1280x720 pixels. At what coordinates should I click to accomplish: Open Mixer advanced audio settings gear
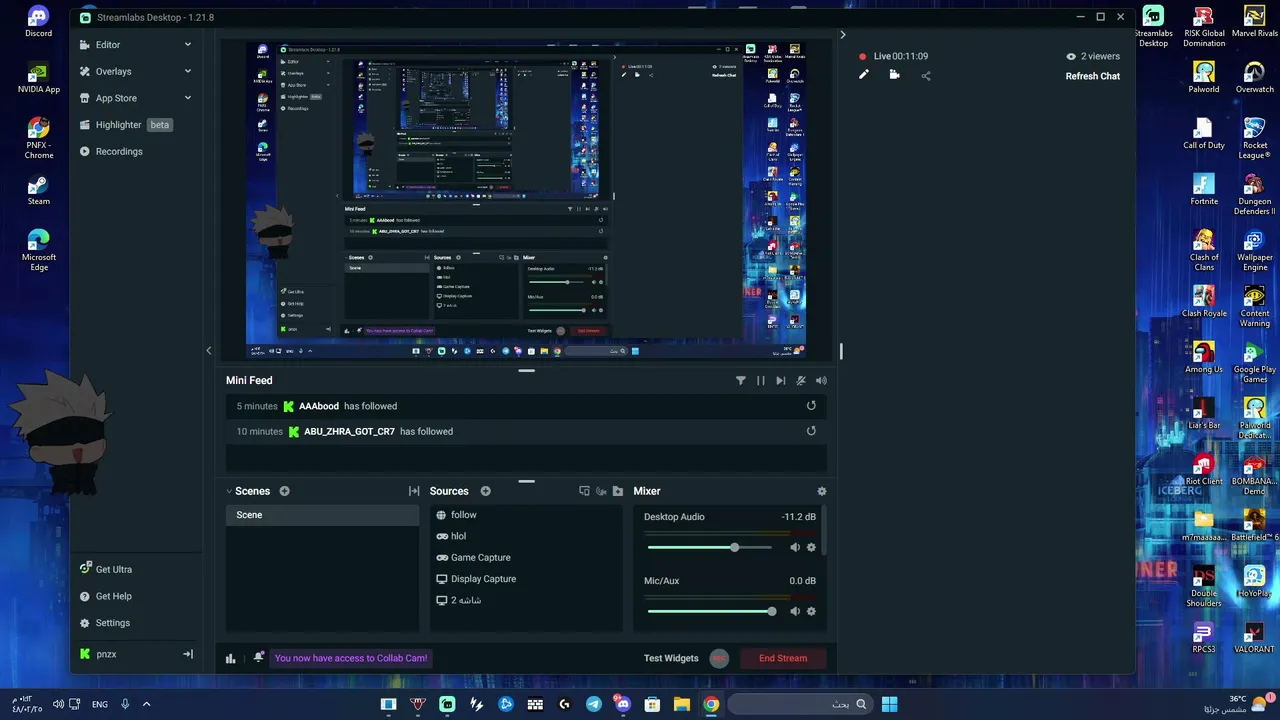pos(822,492)
